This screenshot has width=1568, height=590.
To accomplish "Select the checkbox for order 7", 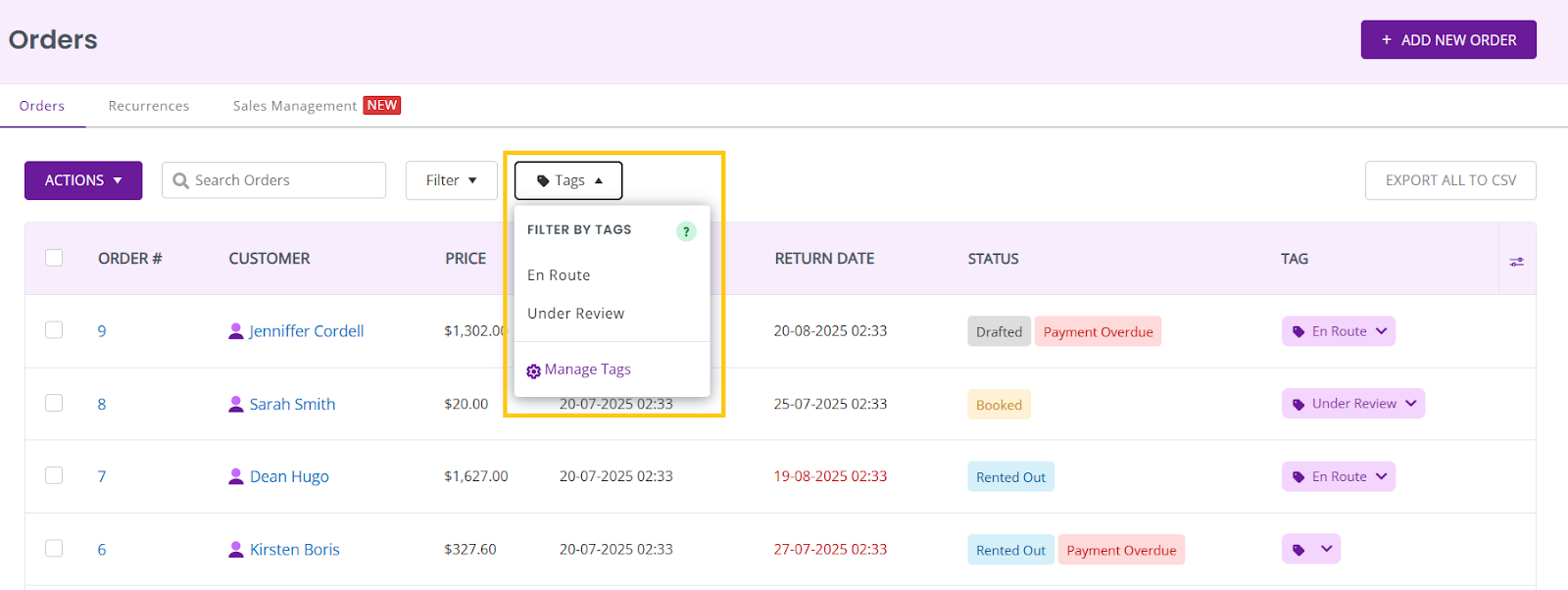I will pyautogui.click(x=54, y=474).
